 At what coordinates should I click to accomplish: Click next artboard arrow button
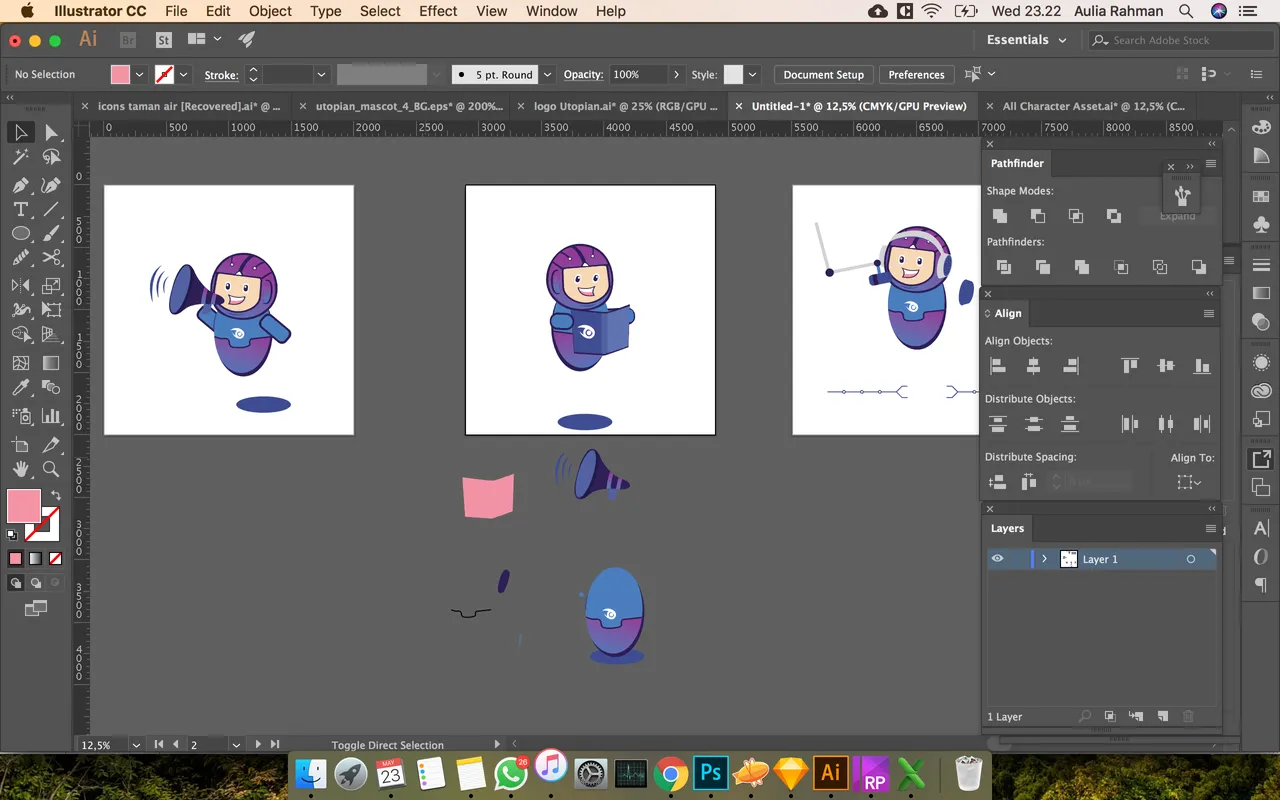258,745
